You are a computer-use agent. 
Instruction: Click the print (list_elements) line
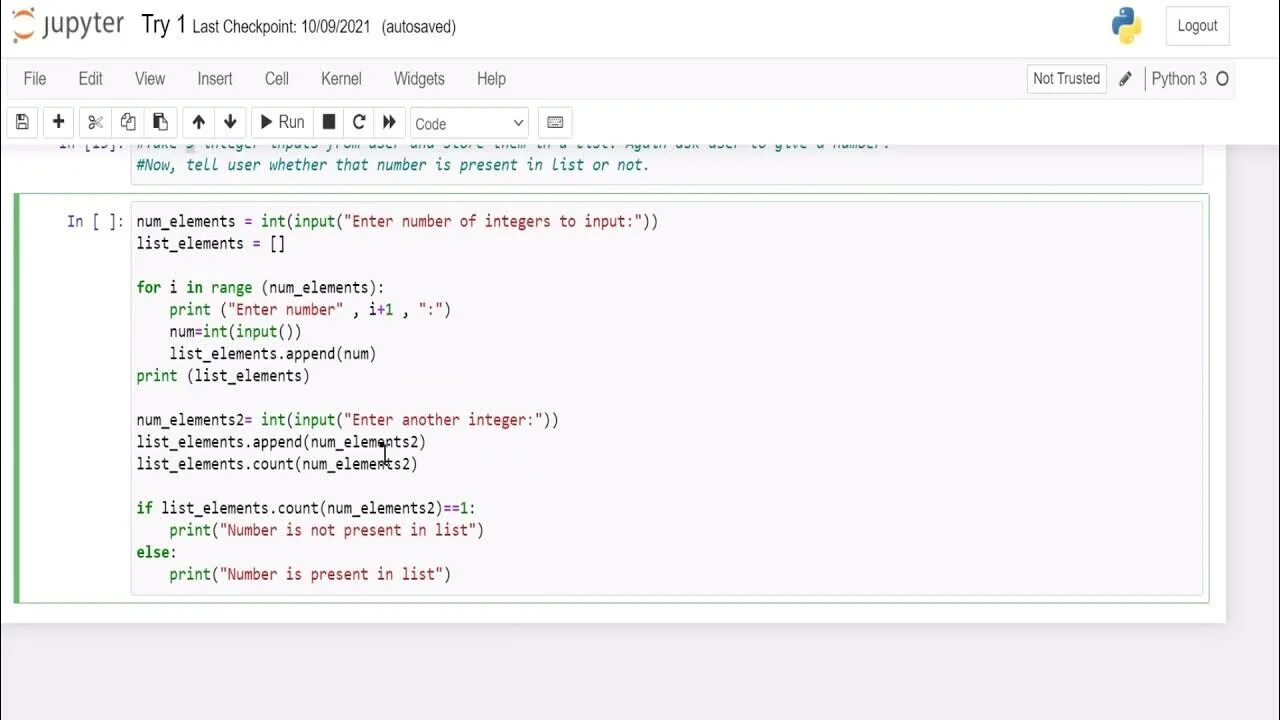[x=223, y=375]
